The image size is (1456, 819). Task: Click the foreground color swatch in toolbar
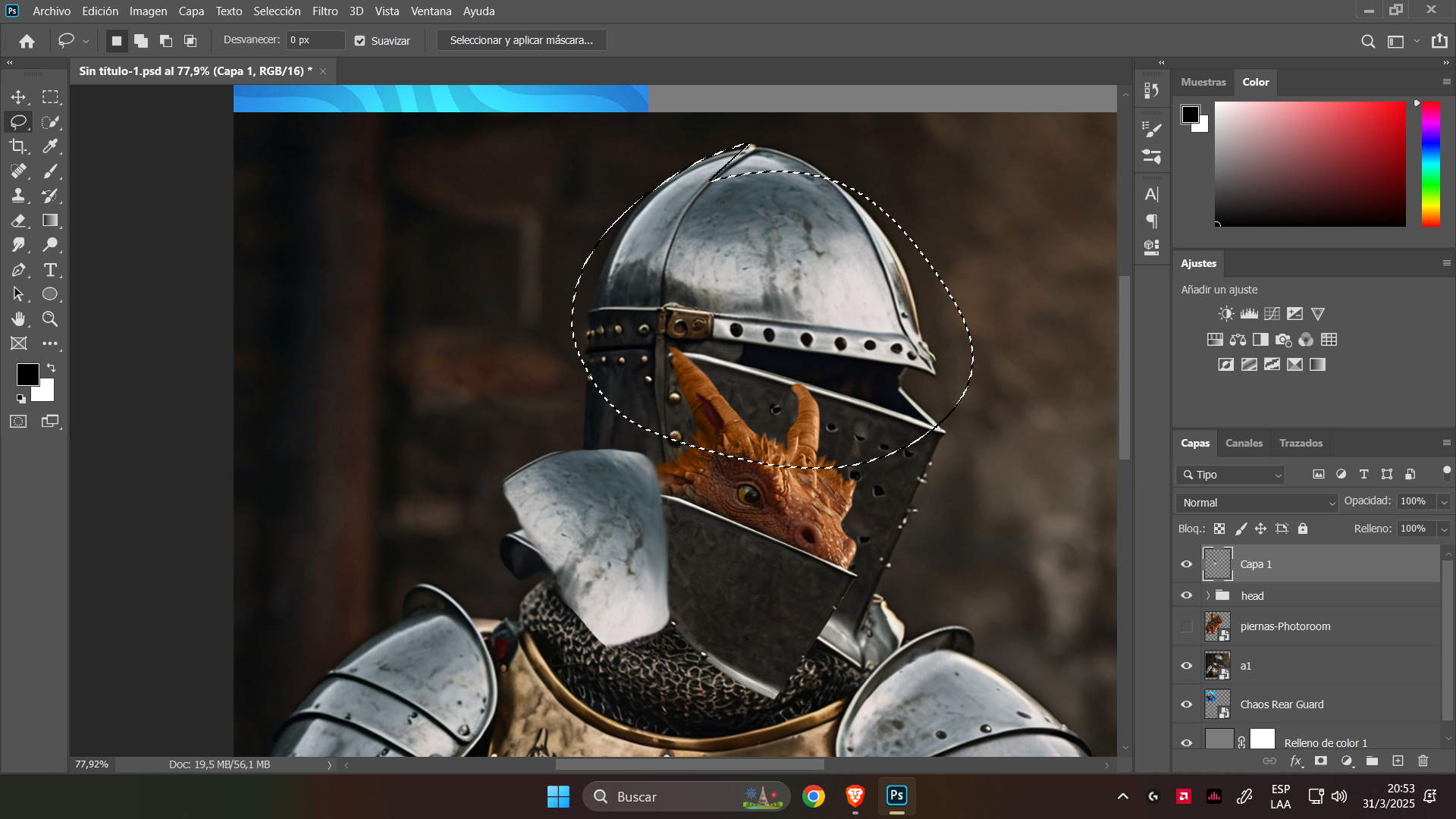28,375
